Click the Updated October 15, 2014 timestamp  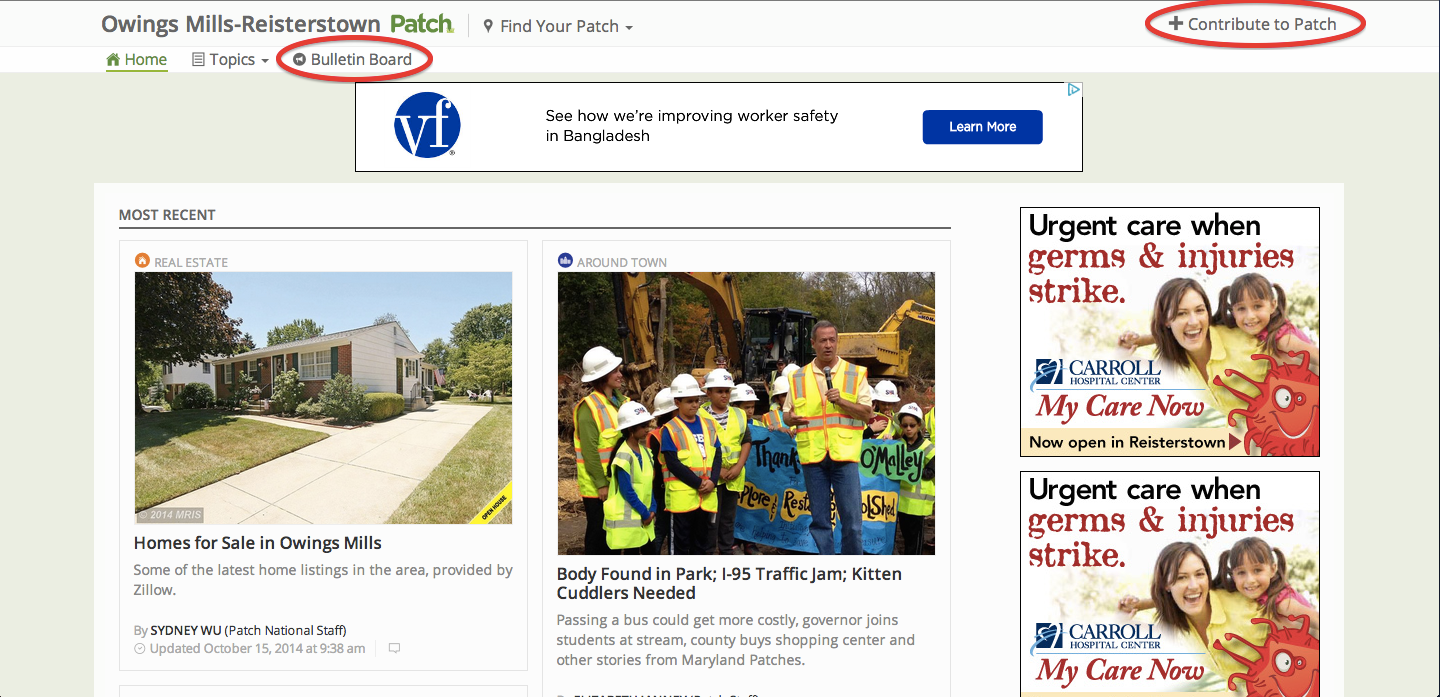tap(256, 648)
